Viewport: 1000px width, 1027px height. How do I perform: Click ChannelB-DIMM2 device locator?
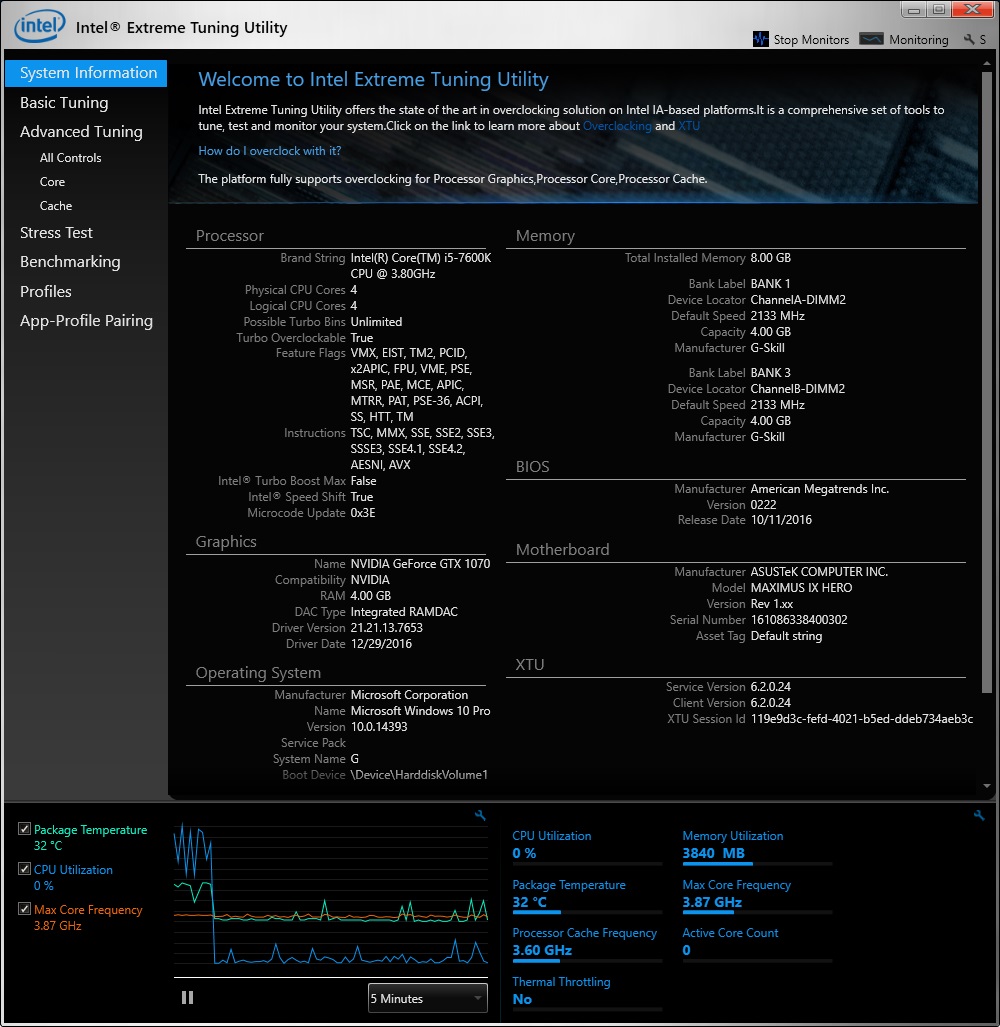click(798, 389)
